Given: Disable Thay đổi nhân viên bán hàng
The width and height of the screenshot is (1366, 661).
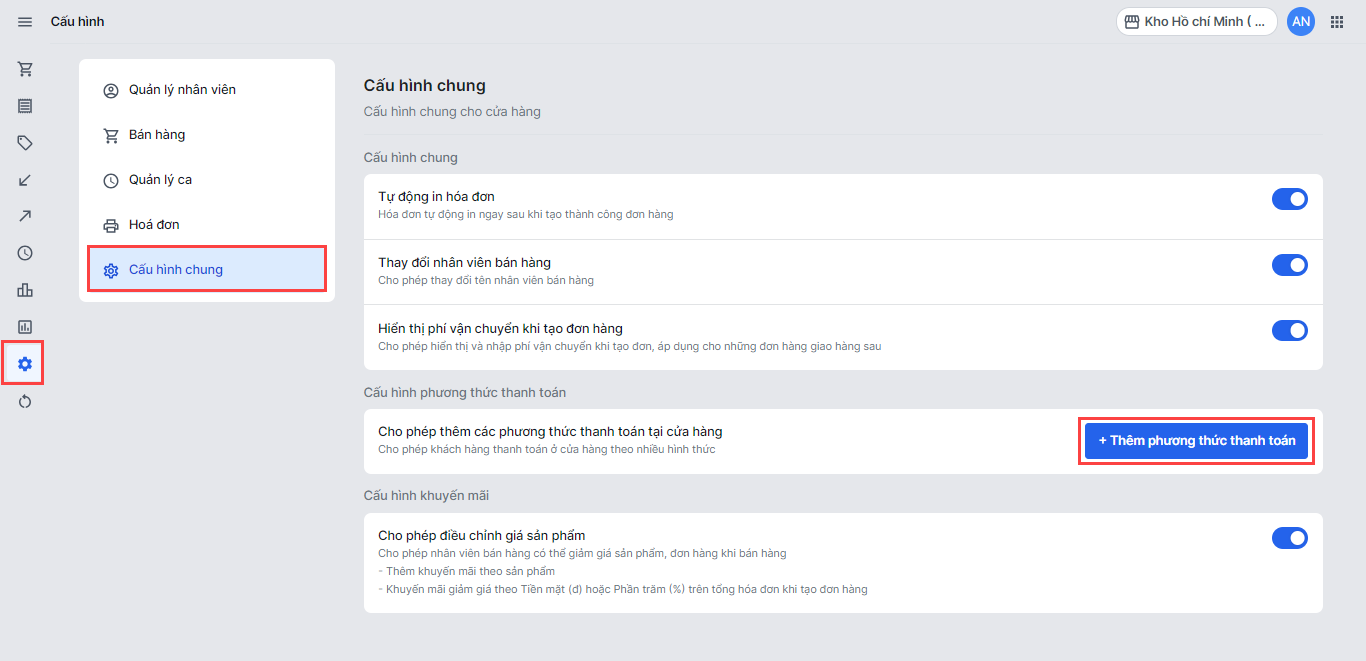Looking at the screenshot, I should (1289, 265).
